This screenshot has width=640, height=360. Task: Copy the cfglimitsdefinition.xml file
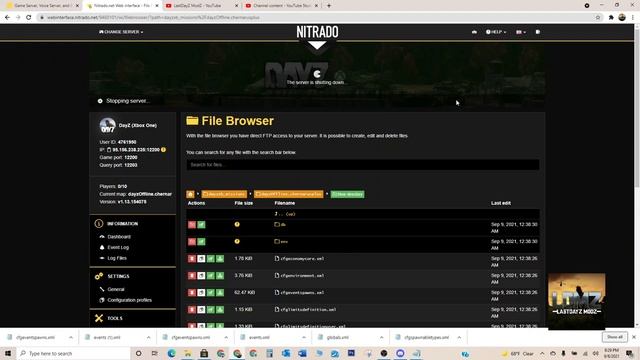click(201, 310)
